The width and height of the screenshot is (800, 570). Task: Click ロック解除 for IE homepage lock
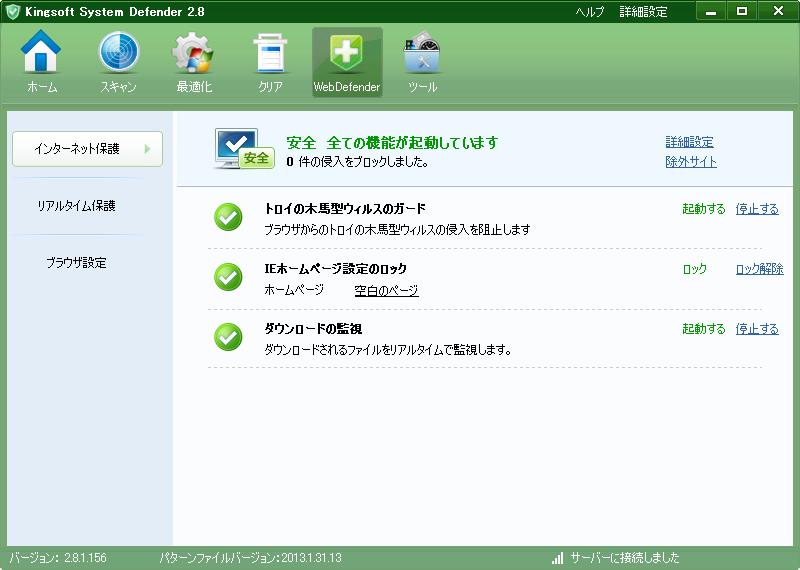click(x=760, y=269)
